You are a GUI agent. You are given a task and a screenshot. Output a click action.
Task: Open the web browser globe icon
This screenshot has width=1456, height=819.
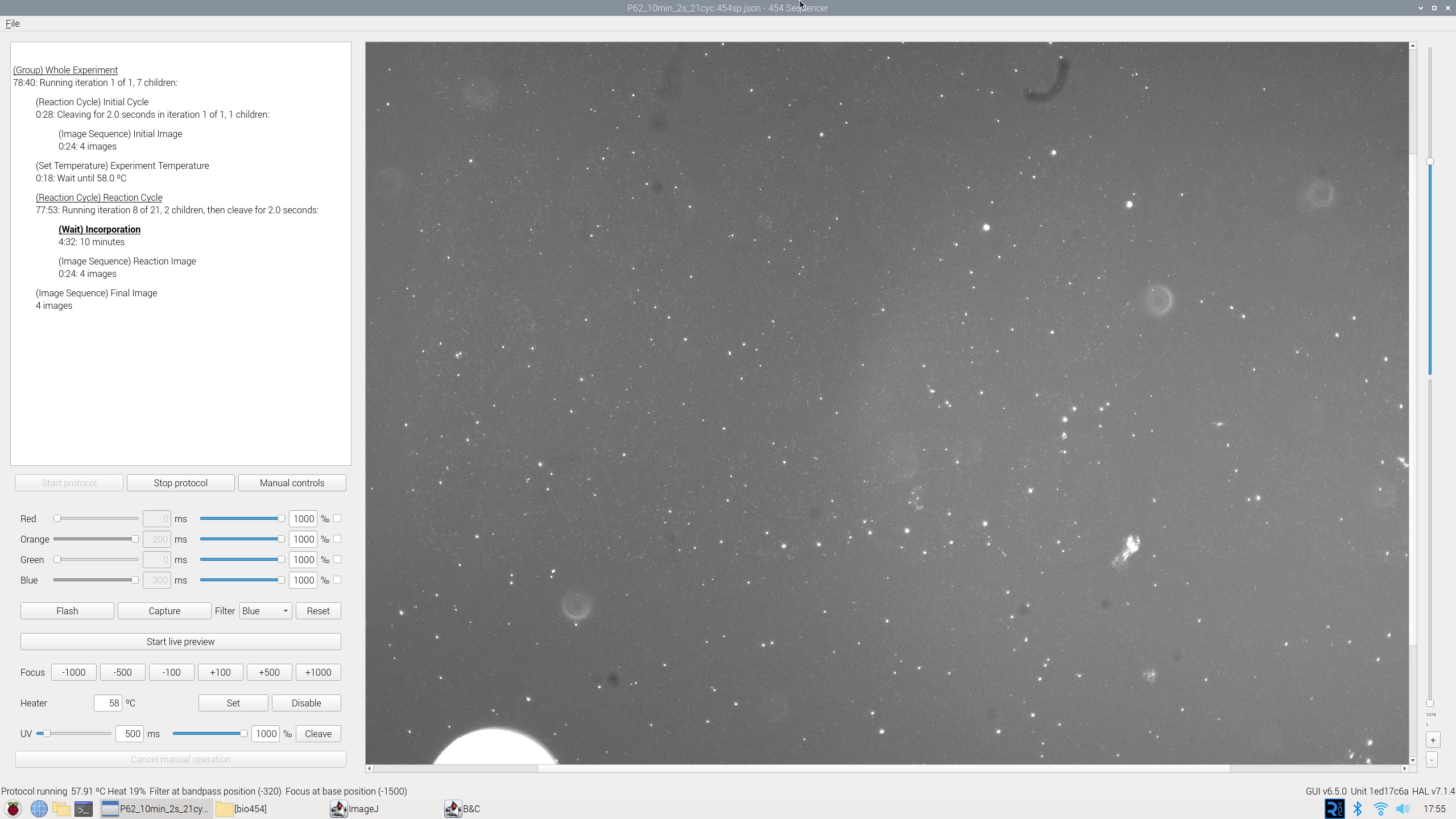pos(39,808)
